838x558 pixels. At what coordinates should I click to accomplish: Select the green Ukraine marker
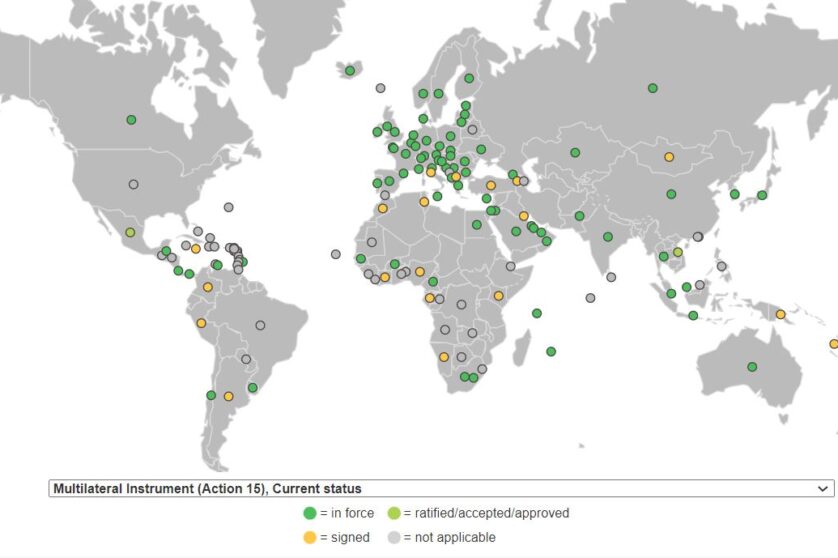[x=482, y=150]
